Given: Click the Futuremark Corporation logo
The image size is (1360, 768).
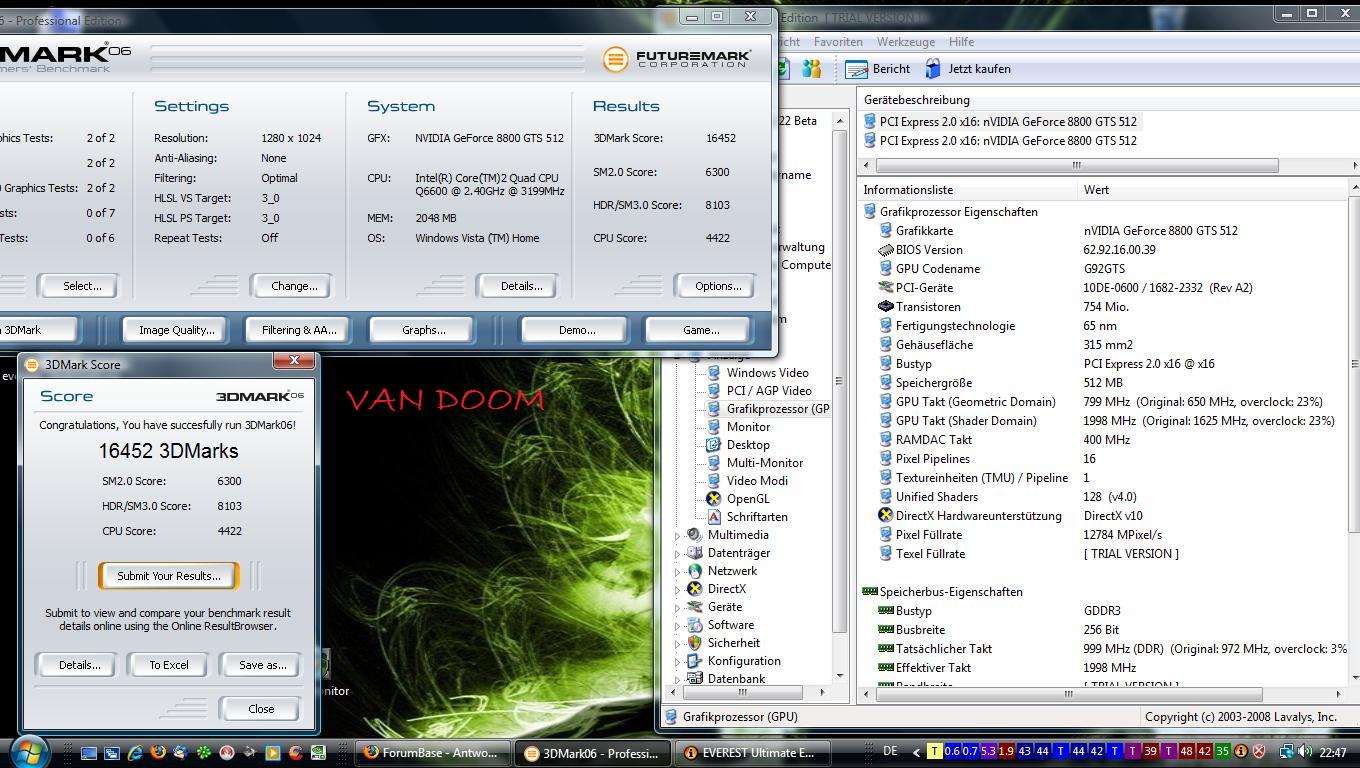Looking at the screenshot, I should pyautogui.click(x=677, y=59).
